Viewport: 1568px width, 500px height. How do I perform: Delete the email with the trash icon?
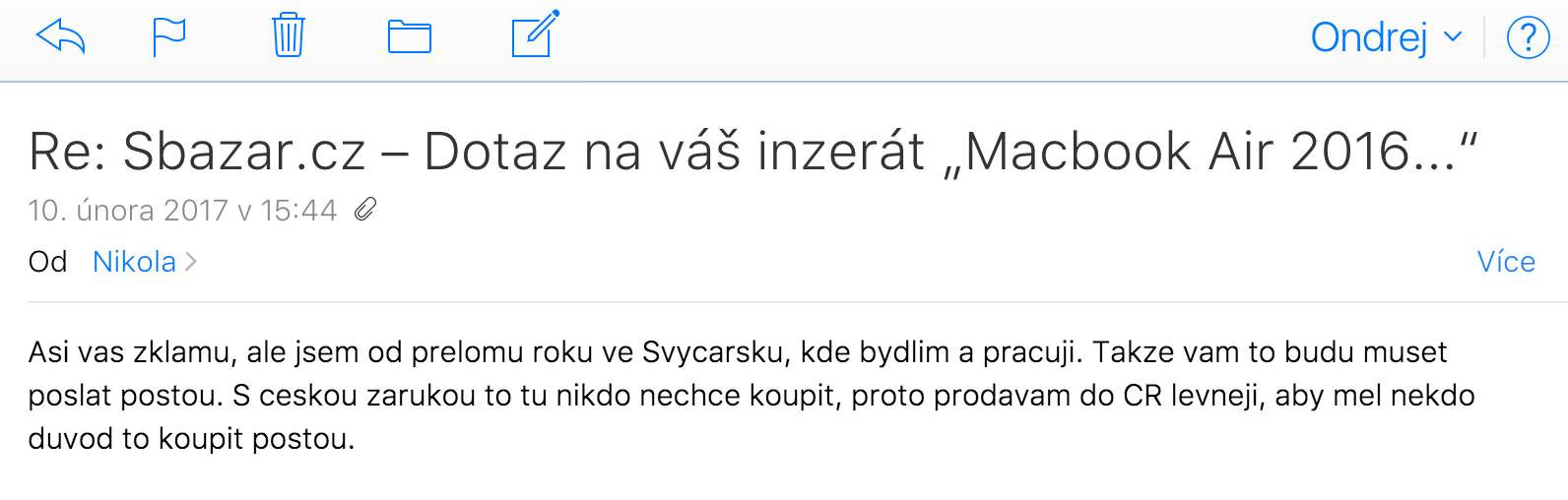coord(289,35)
